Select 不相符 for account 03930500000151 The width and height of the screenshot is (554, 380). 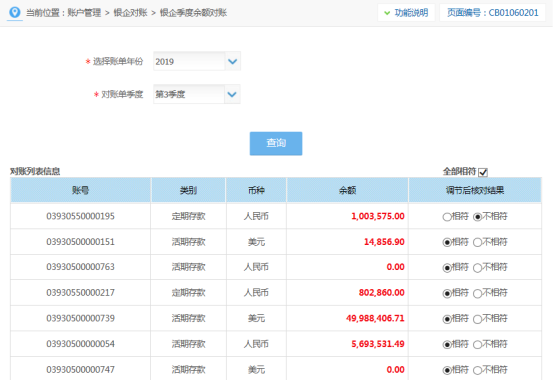click(477, 242)
